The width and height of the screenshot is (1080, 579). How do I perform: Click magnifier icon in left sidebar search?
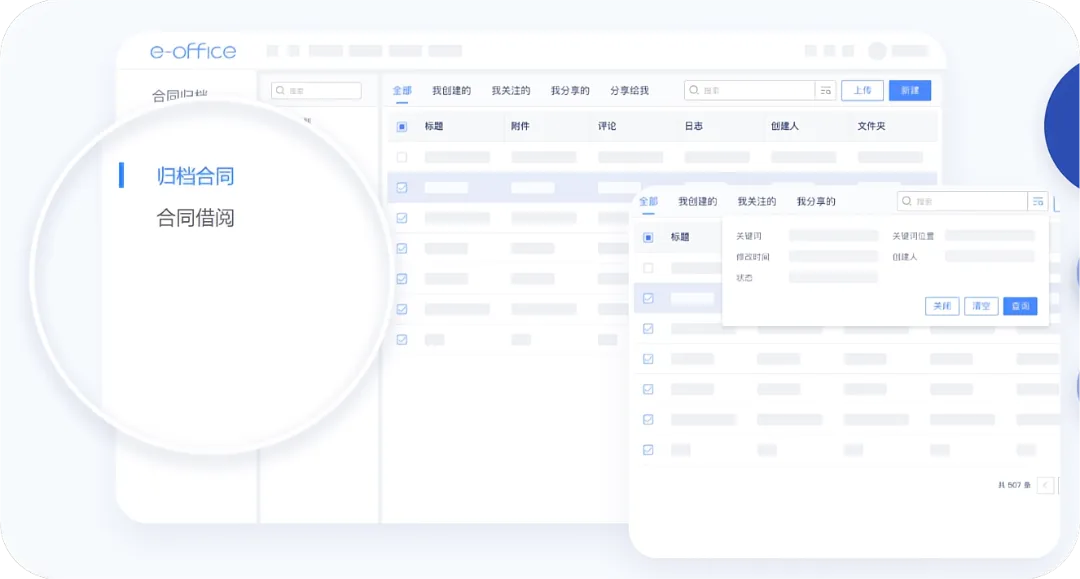[280, 91]
